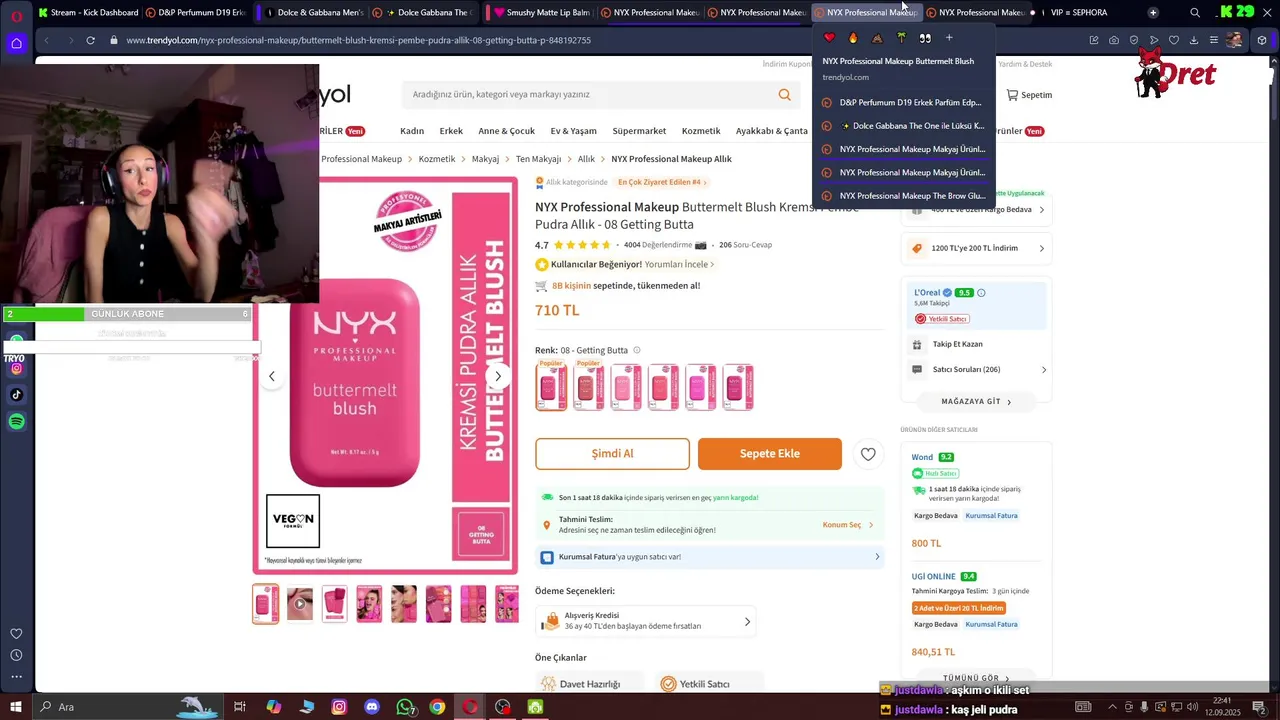Image resolution: width=1280 pixels, height=720 pixels.
Task: Open Opera sidebar bookmarks heart icon
Action: 16,633
